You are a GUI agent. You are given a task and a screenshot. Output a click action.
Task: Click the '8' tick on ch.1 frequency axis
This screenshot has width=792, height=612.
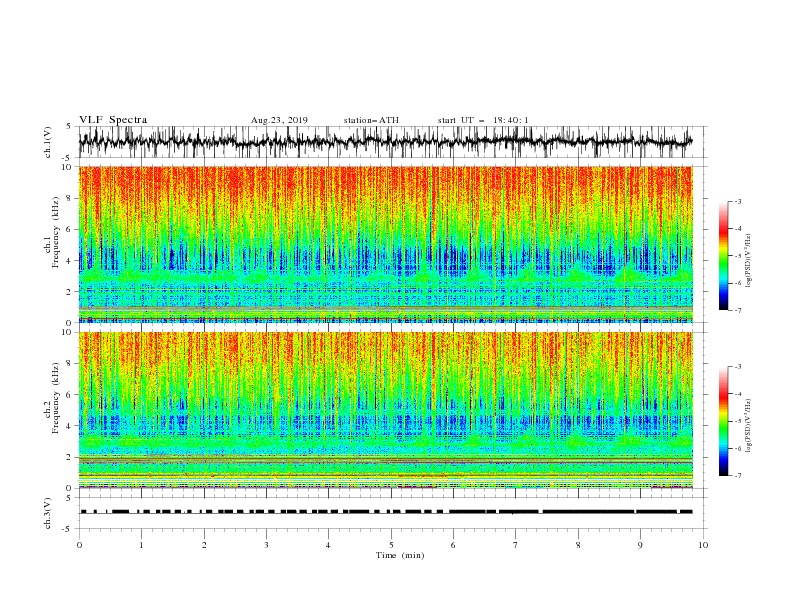[69, 198]
